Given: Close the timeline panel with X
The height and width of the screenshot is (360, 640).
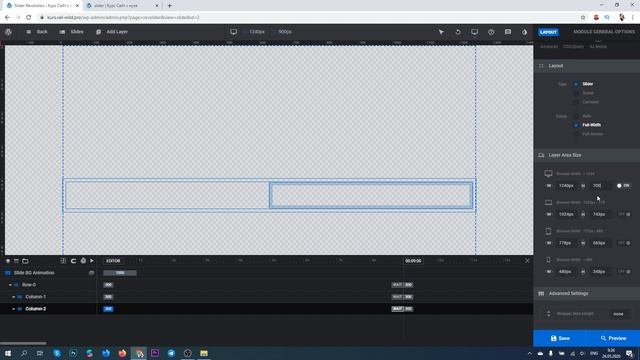Looking at the screenshot, I should [527, 261].
